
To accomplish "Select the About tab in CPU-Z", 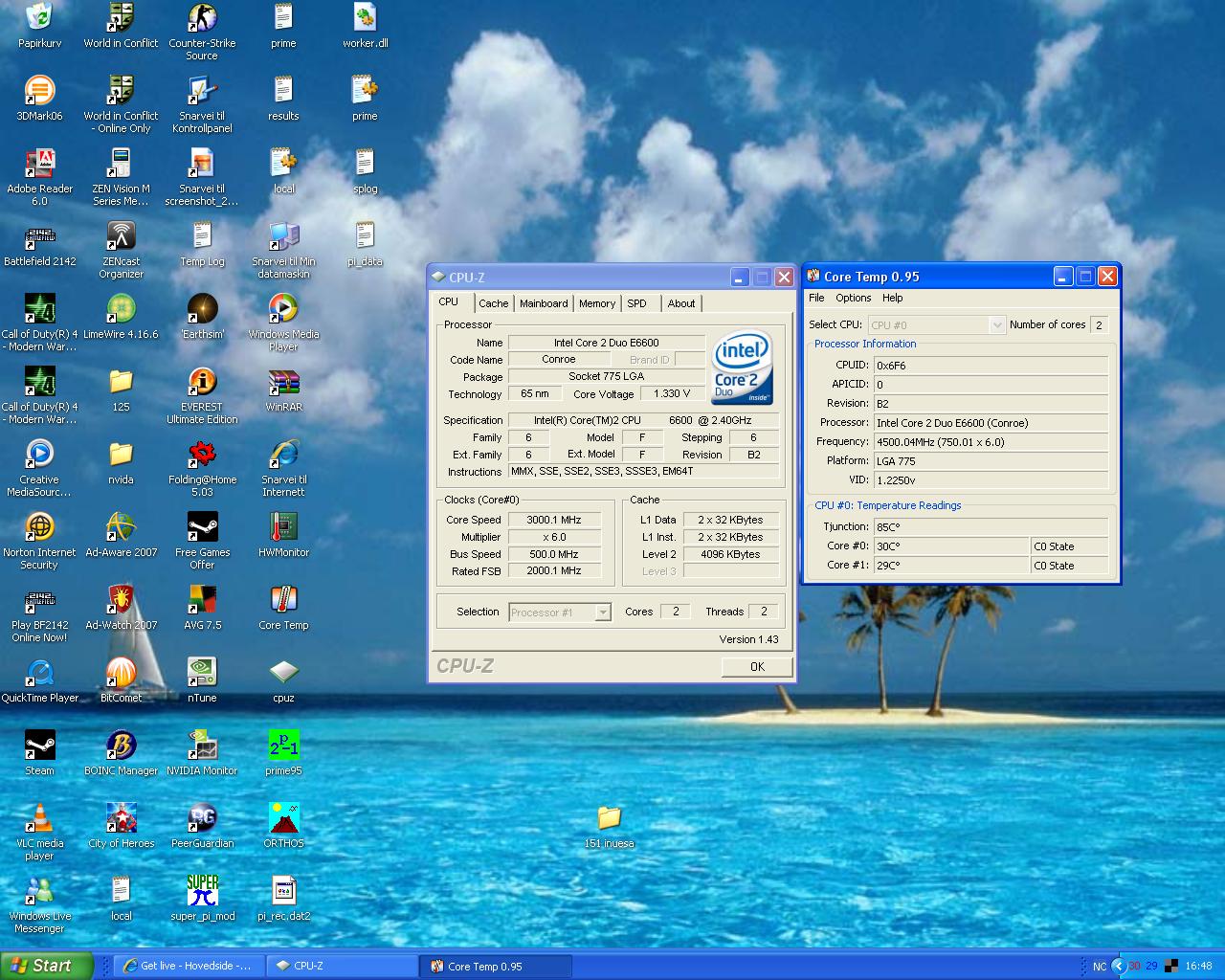I will click(681, 303).
